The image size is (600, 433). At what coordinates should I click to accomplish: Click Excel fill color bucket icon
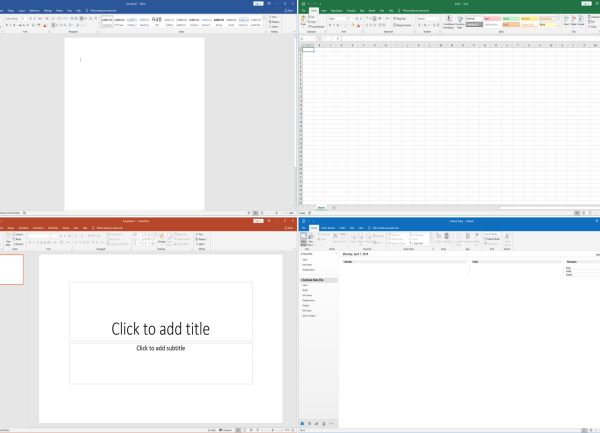pos(352,25)
